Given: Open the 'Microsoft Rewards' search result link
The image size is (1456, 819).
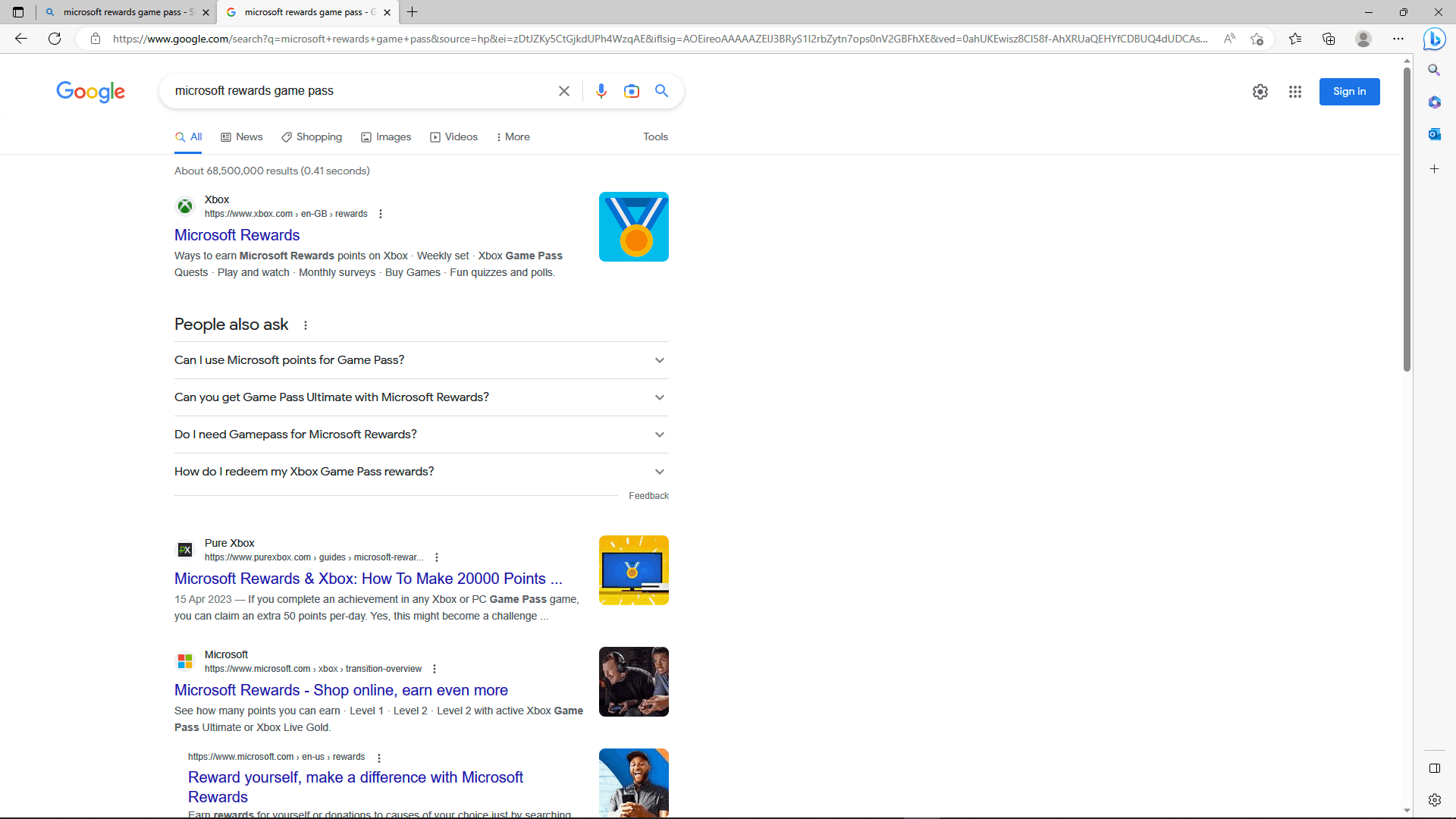Looking at the screenshot, I should (237, 235).
